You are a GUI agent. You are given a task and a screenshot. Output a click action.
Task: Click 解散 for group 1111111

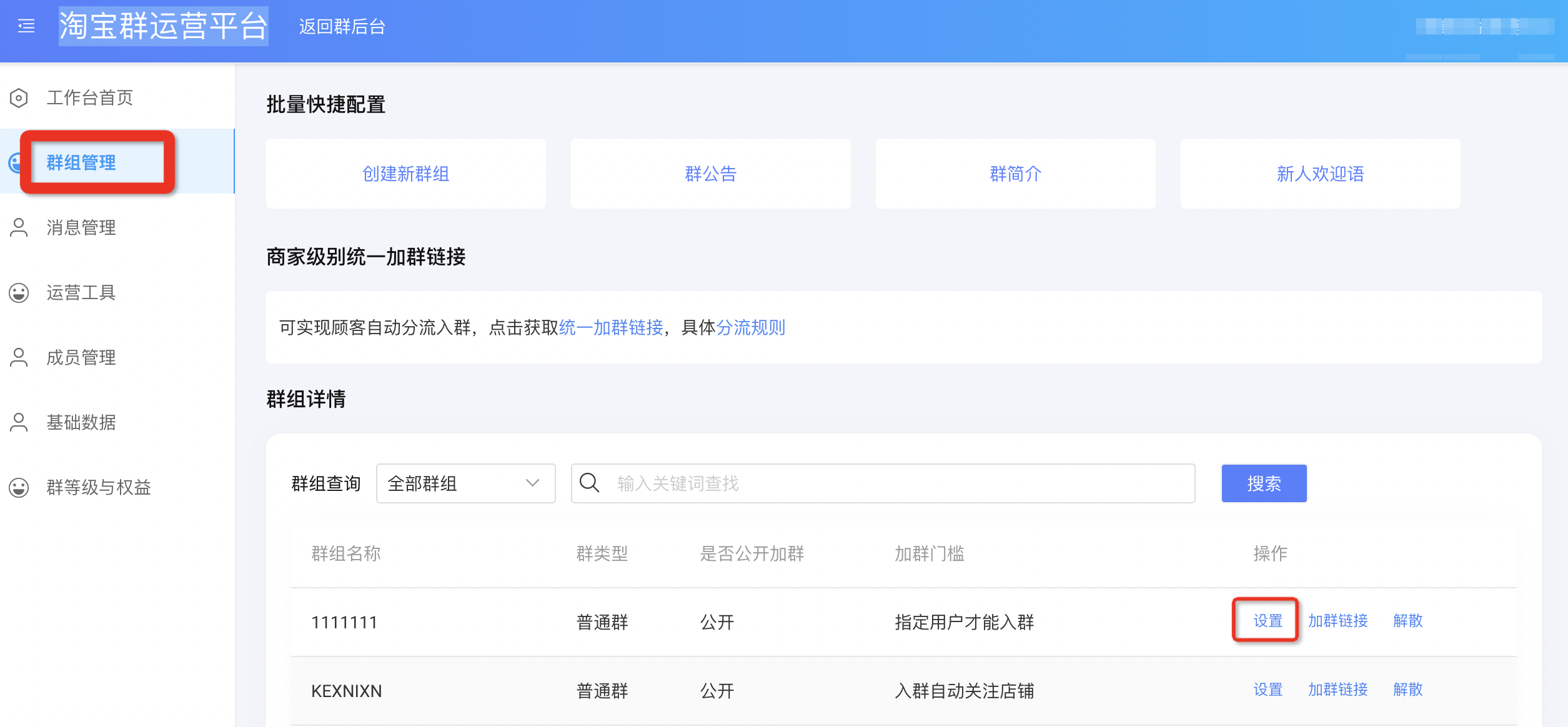[1408, 621]
